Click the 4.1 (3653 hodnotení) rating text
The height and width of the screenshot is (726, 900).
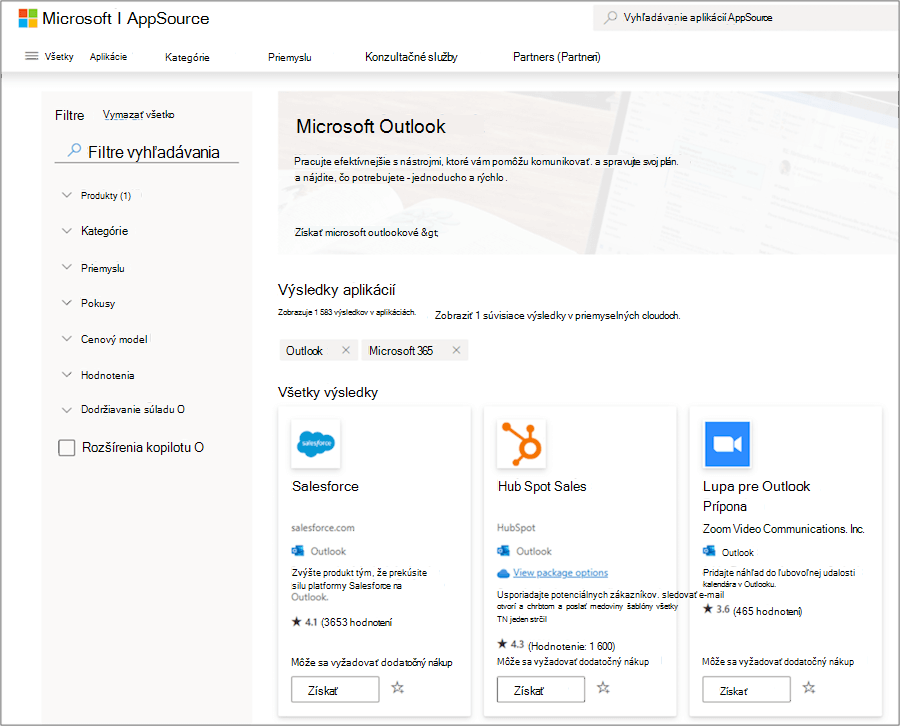(x=348, y=622)
